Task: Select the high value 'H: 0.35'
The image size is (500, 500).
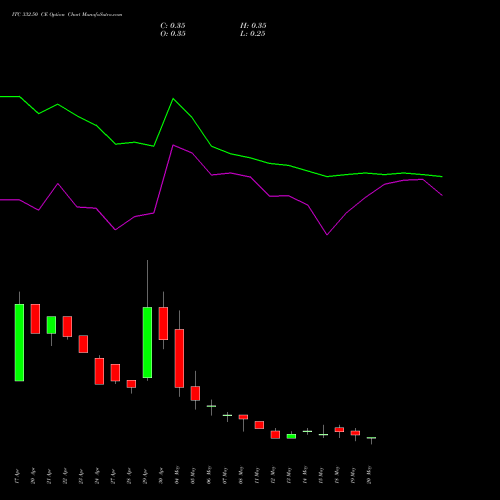Action: tap(253, 26)
